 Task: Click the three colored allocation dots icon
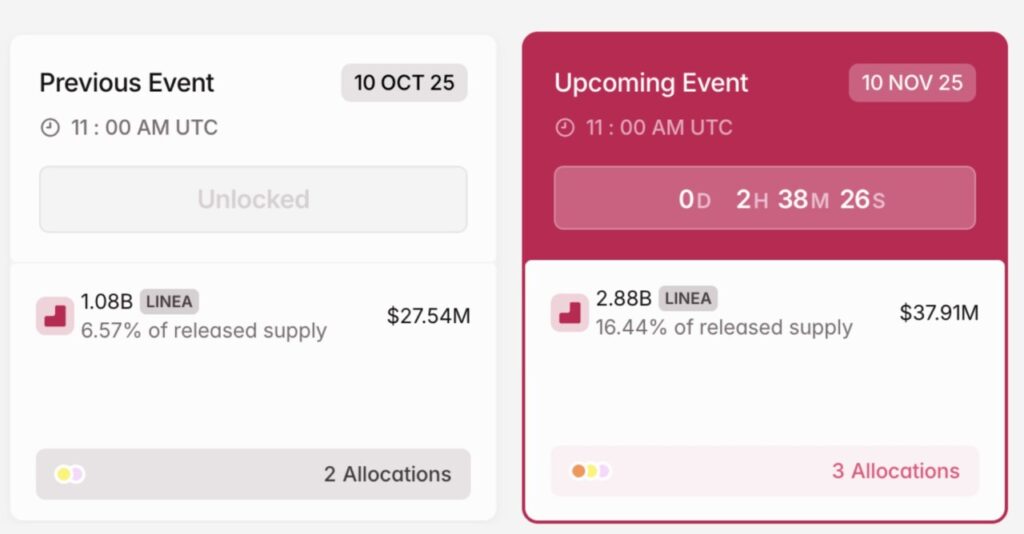pos(590,471)
